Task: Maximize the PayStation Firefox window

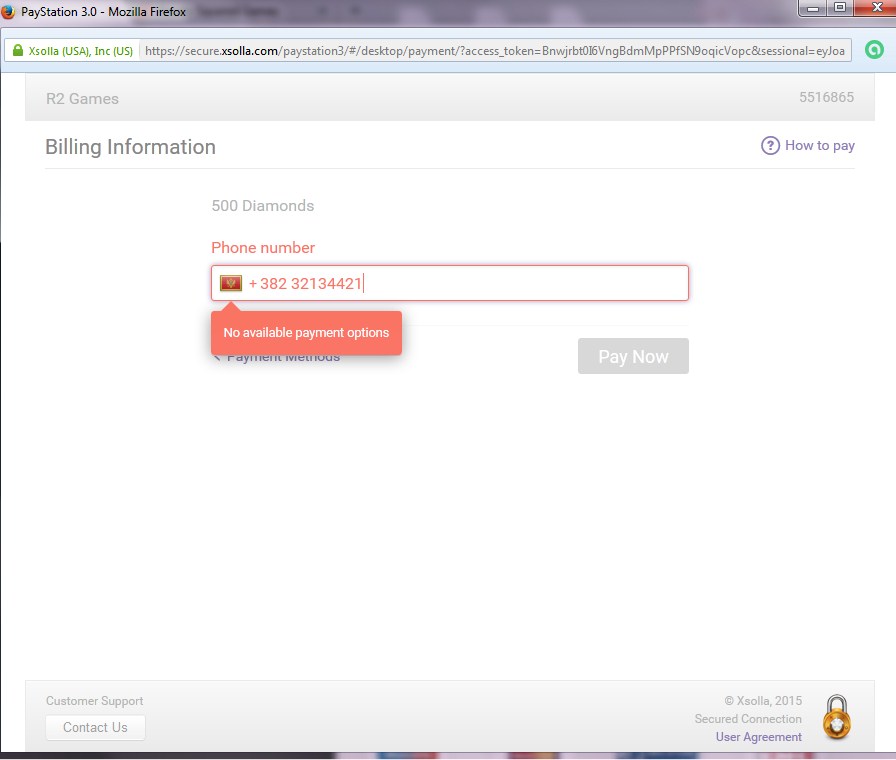Action: point(839,8)
